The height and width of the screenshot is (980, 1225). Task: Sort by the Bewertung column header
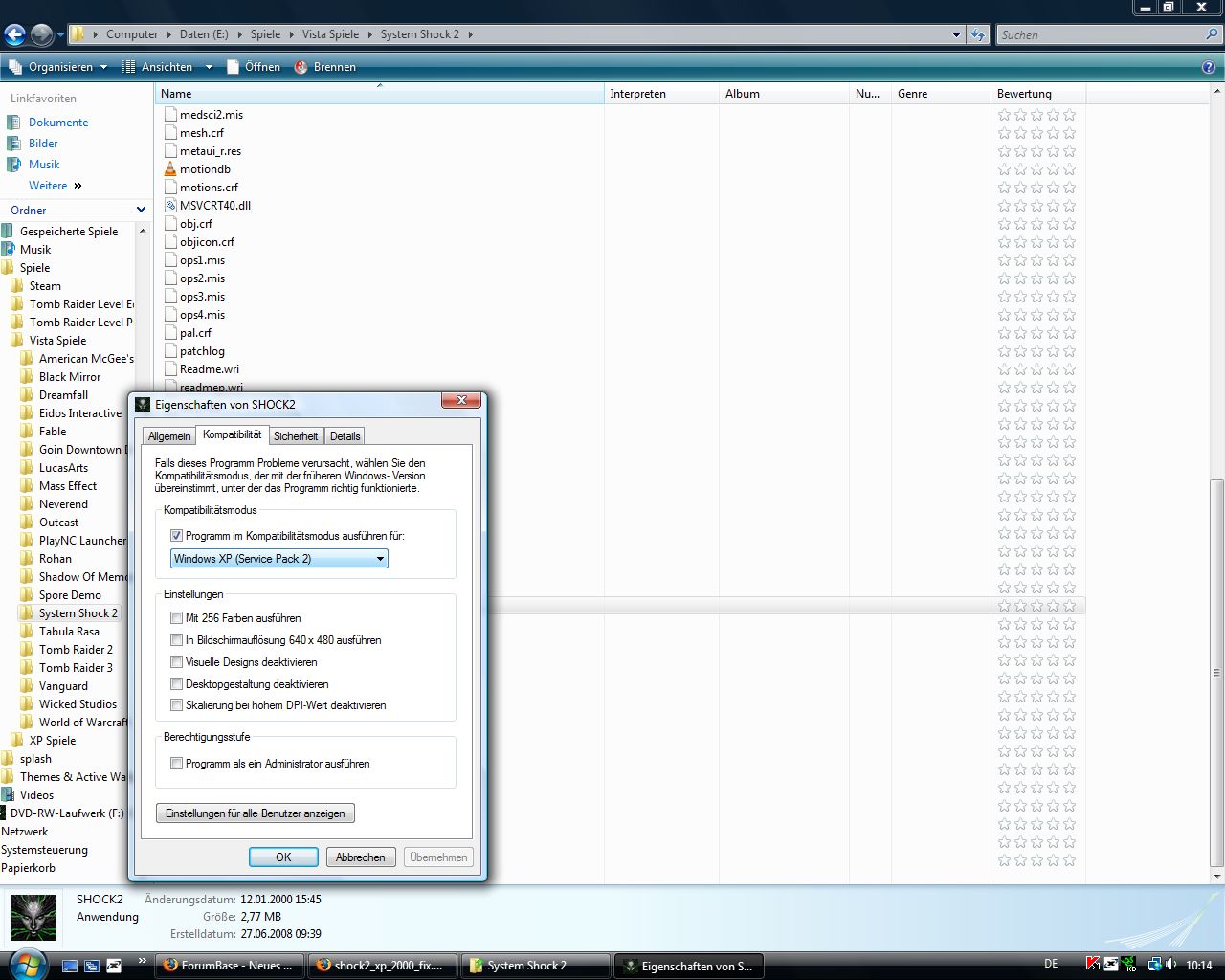click(x=1038, y=94)
